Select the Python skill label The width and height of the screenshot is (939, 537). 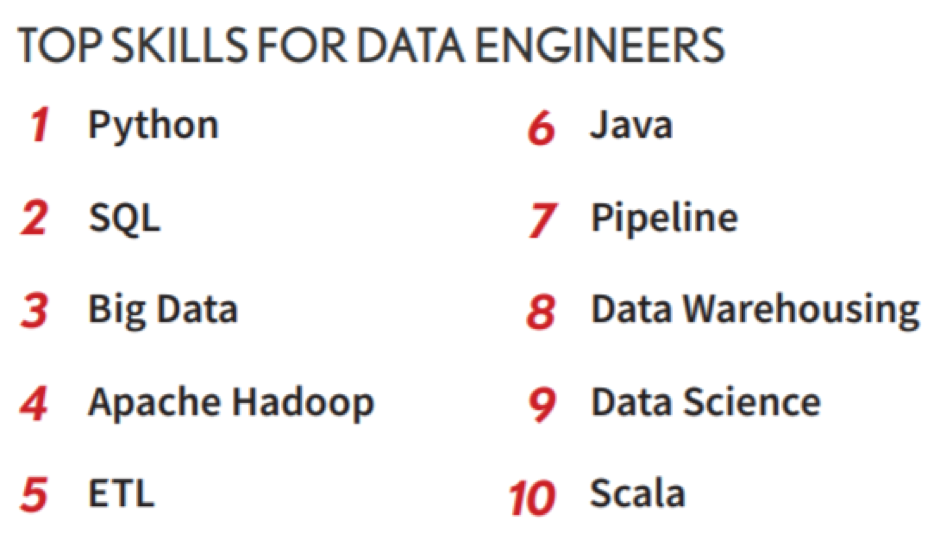coord(154,127)
